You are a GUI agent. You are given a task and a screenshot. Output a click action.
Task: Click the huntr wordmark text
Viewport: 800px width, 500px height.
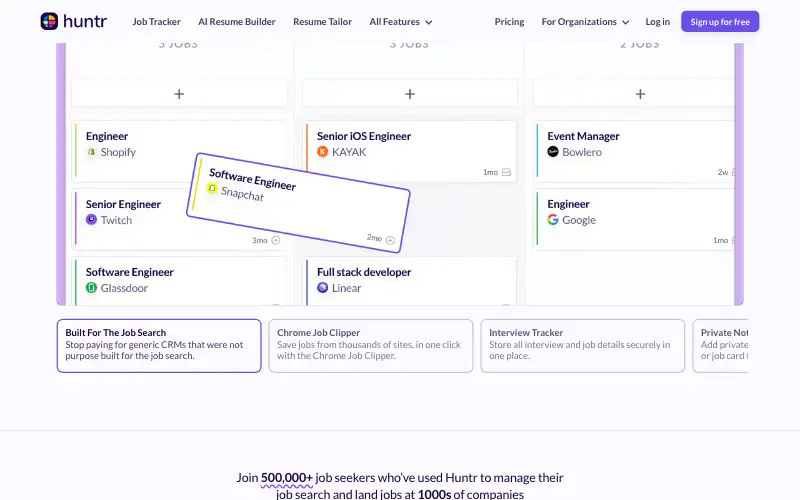pyautogui.click(x=85, y=21)
